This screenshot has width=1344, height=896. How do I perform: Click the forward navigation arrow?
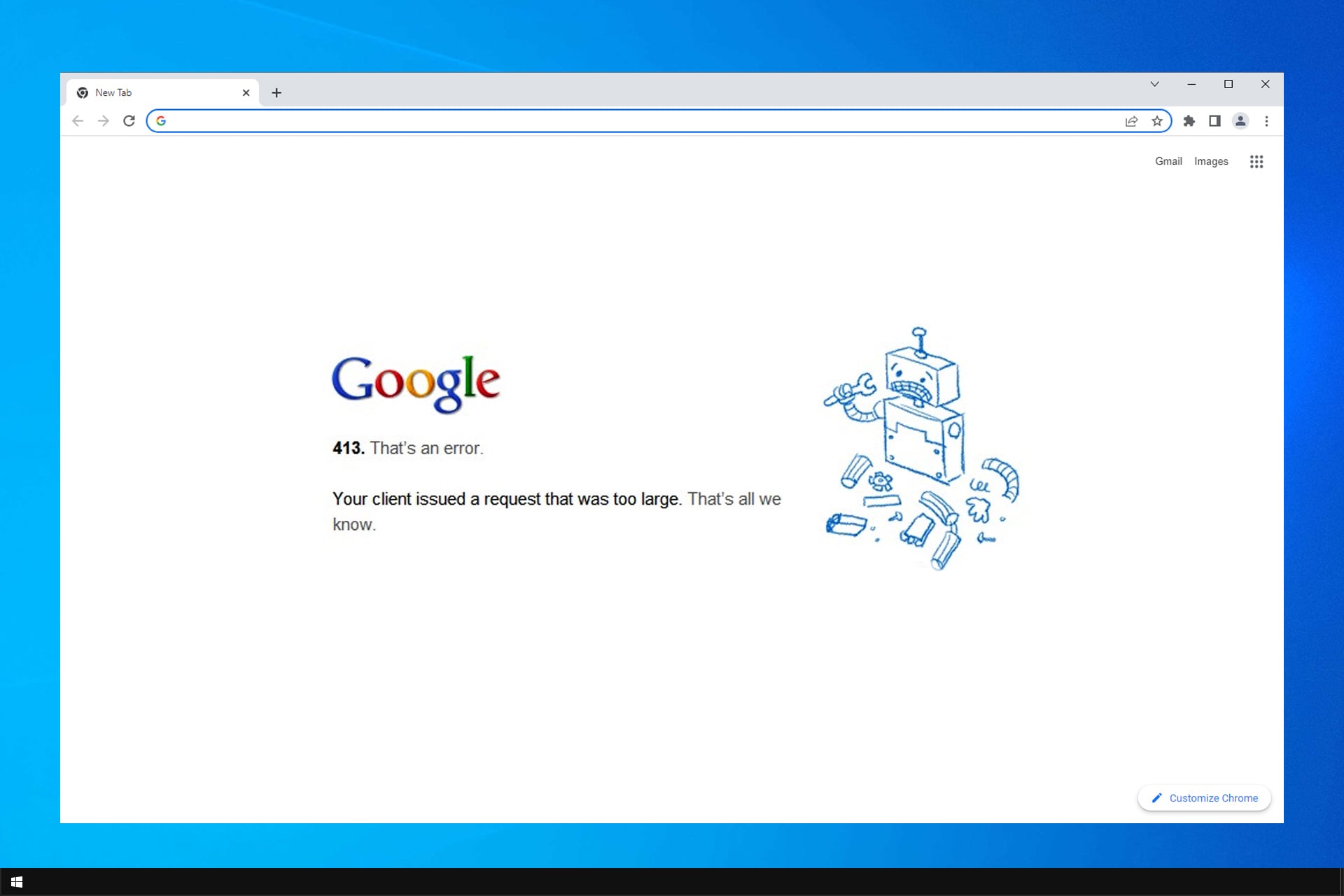(104, 121)
